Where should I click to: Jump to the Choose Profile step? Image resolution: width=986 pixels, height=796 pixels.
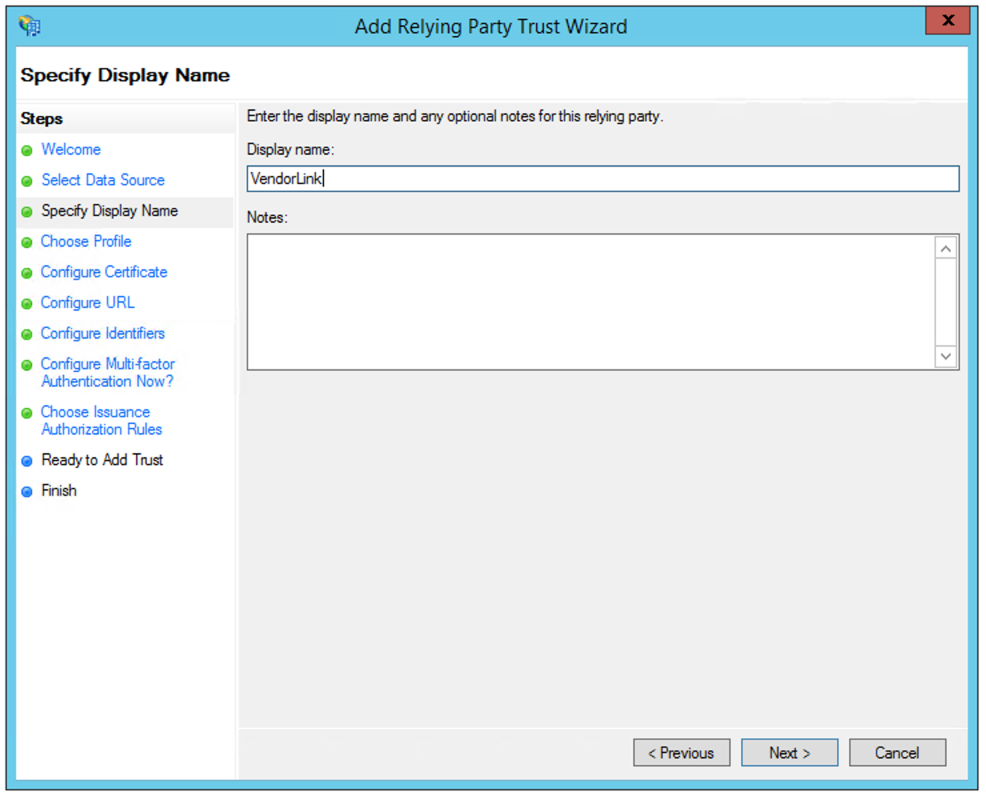point(86,241)
